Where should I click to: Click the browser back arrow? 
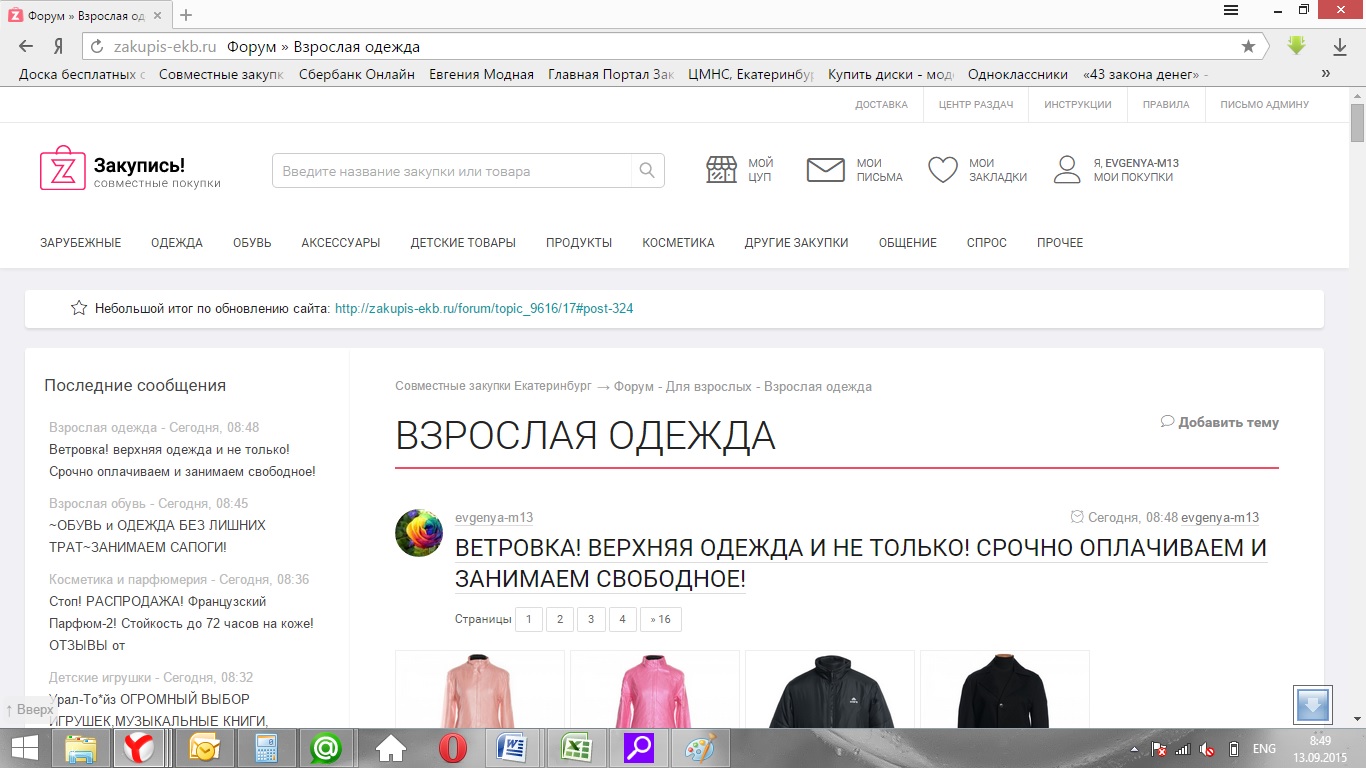26,46
